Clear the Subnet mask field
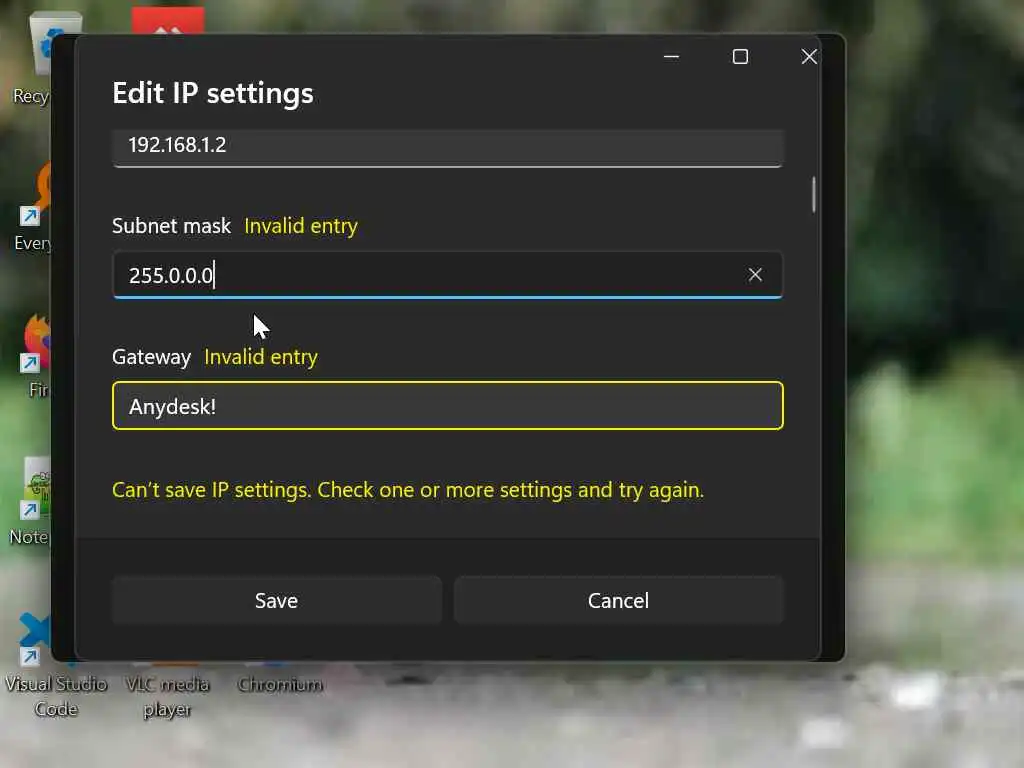1024x768 pixels. [755, 275]
